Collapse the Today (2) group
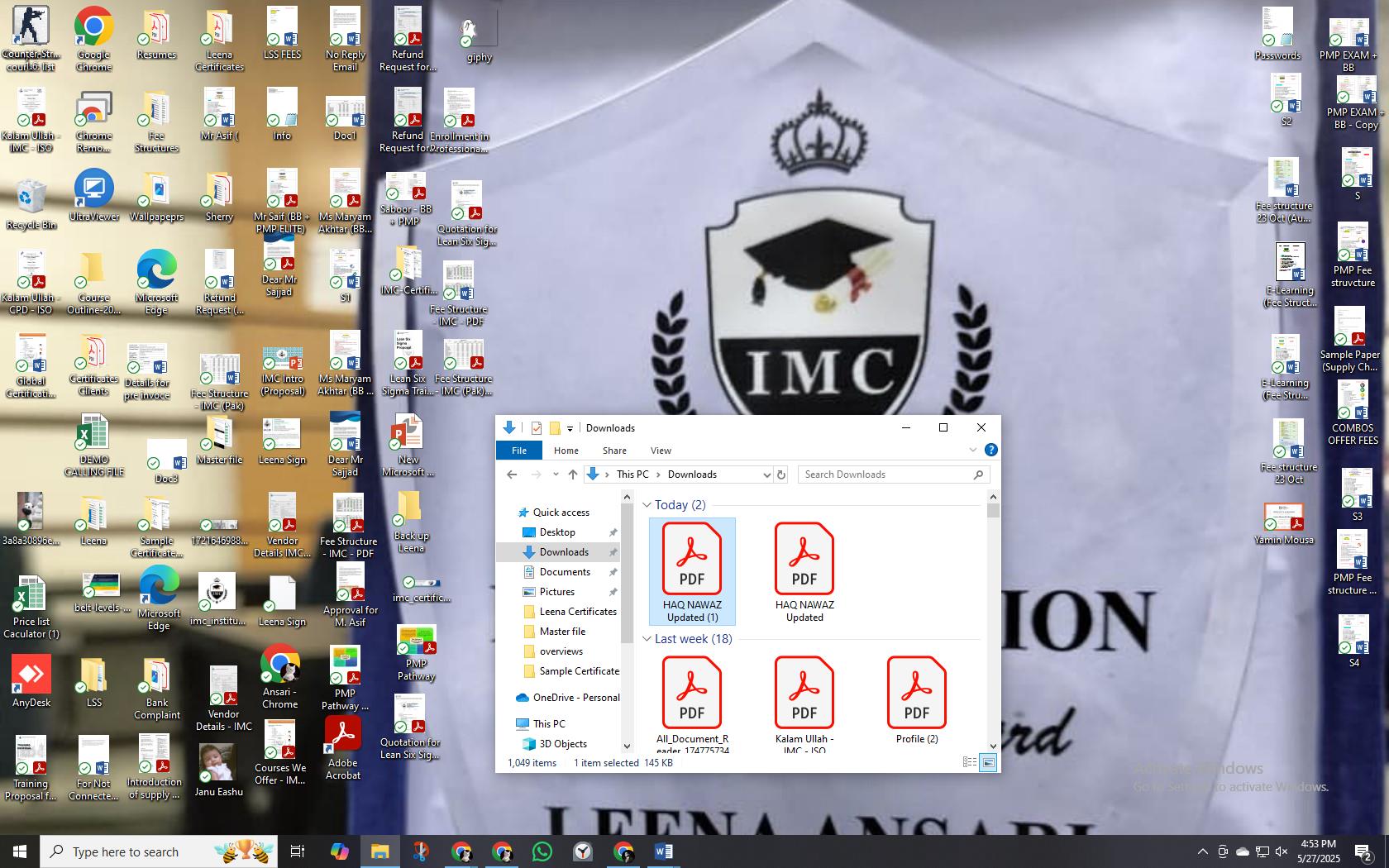The height and width of the screenshot is (868, 1389). point(647,505)
